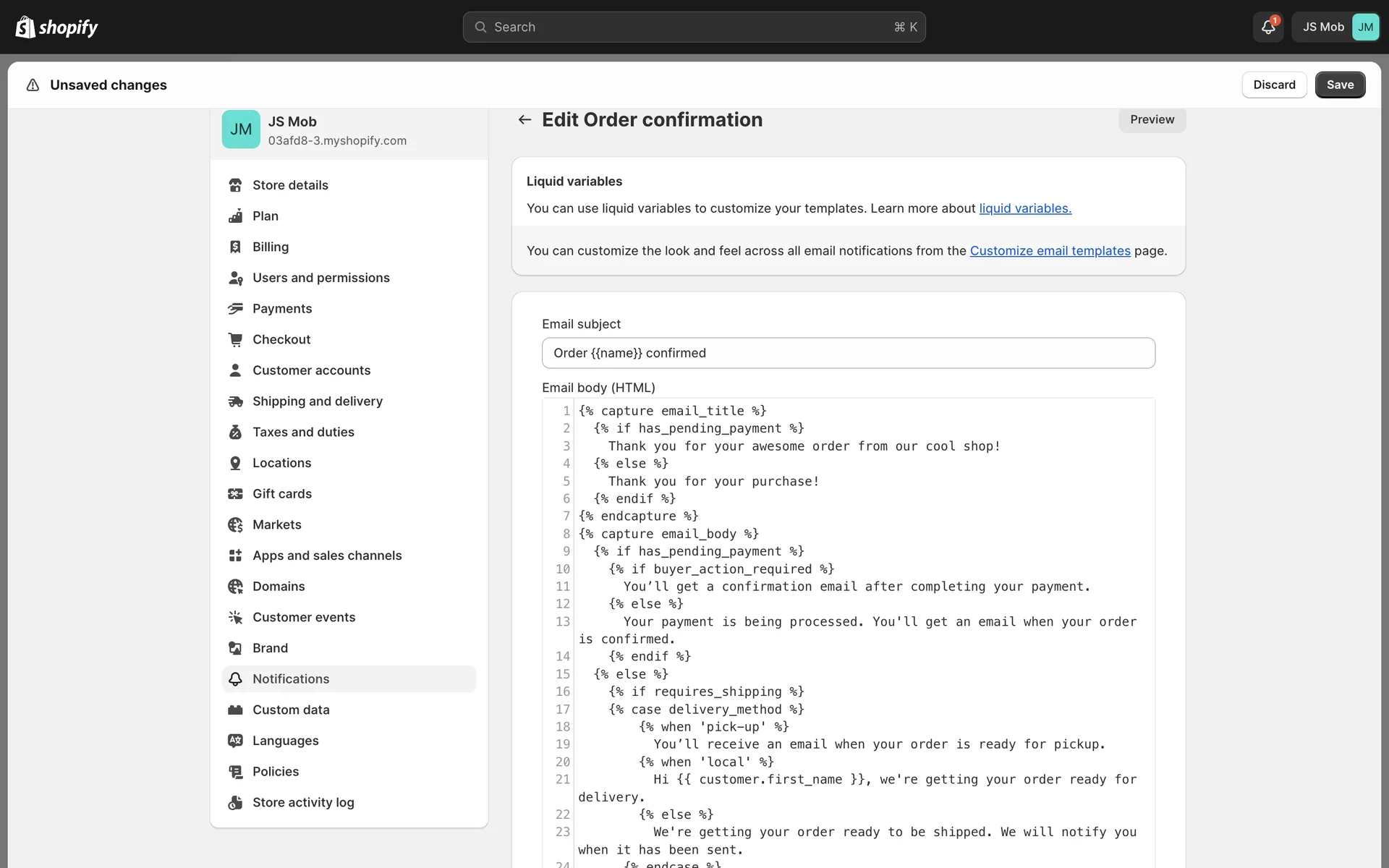Click the Customer events sparkle icon
This screenshot has width=1389, height=868.
coord(235,618)
